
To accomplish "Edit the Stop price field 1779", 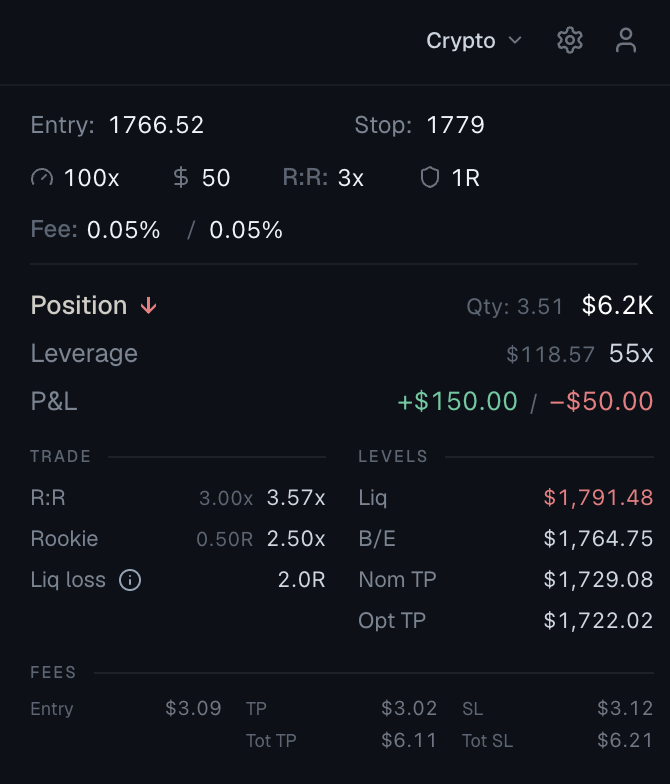I will point(455,125).
